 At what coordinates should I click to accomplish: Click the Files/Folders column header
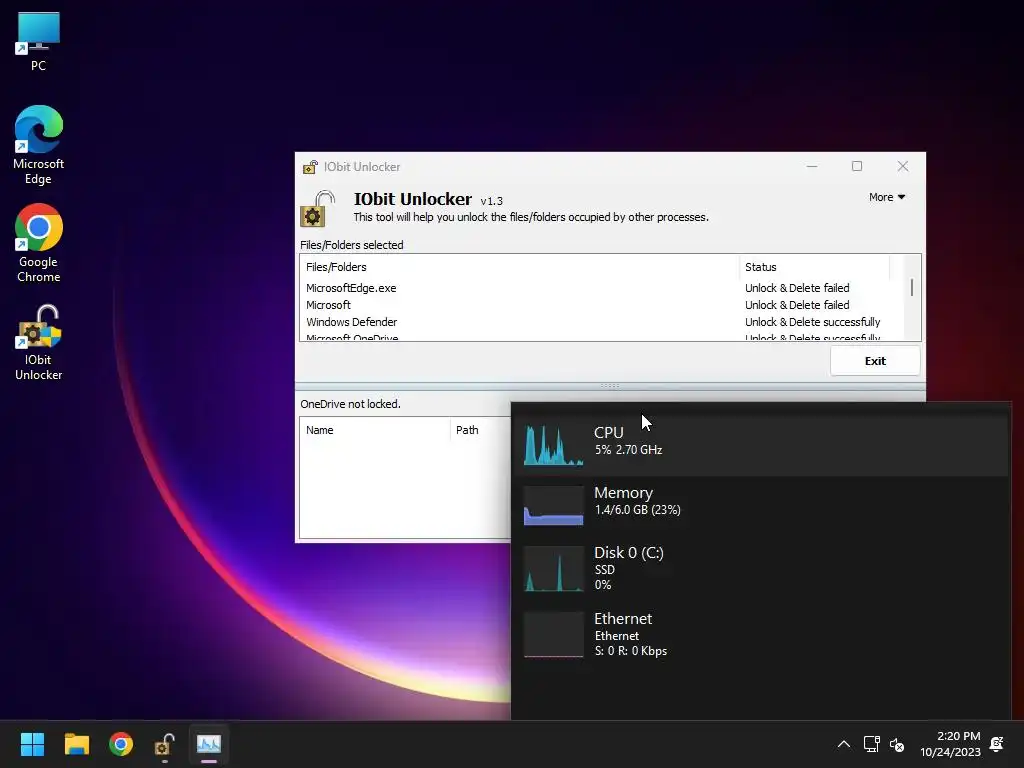520,267
